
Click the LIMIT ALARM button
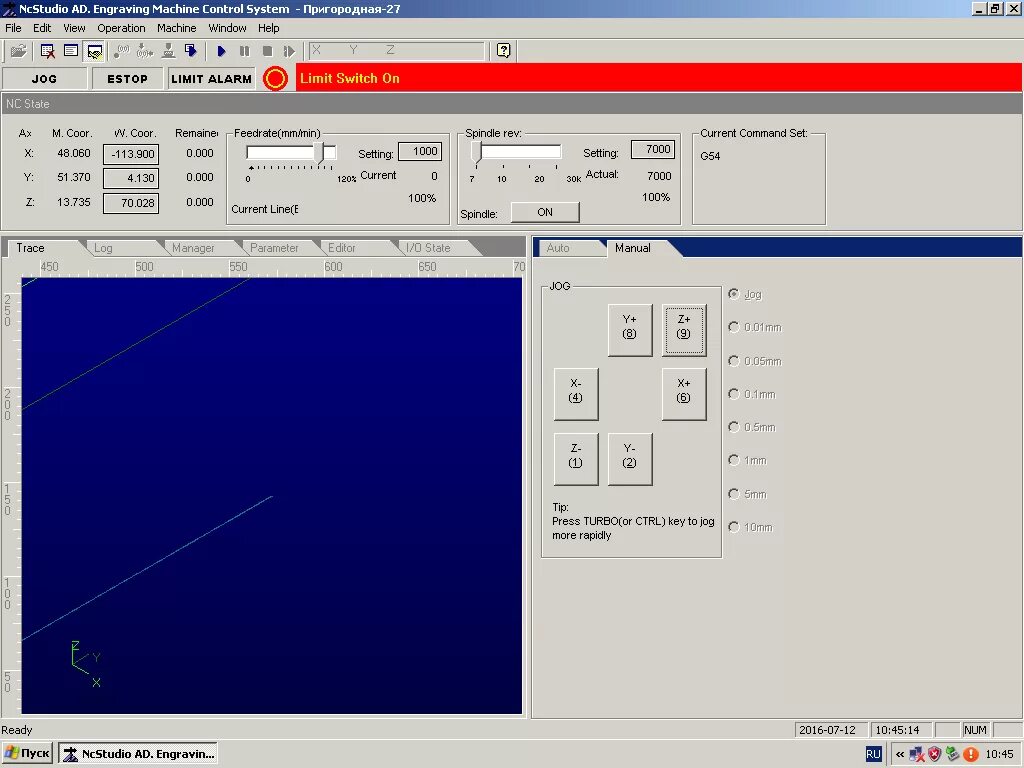click(211, 78)
